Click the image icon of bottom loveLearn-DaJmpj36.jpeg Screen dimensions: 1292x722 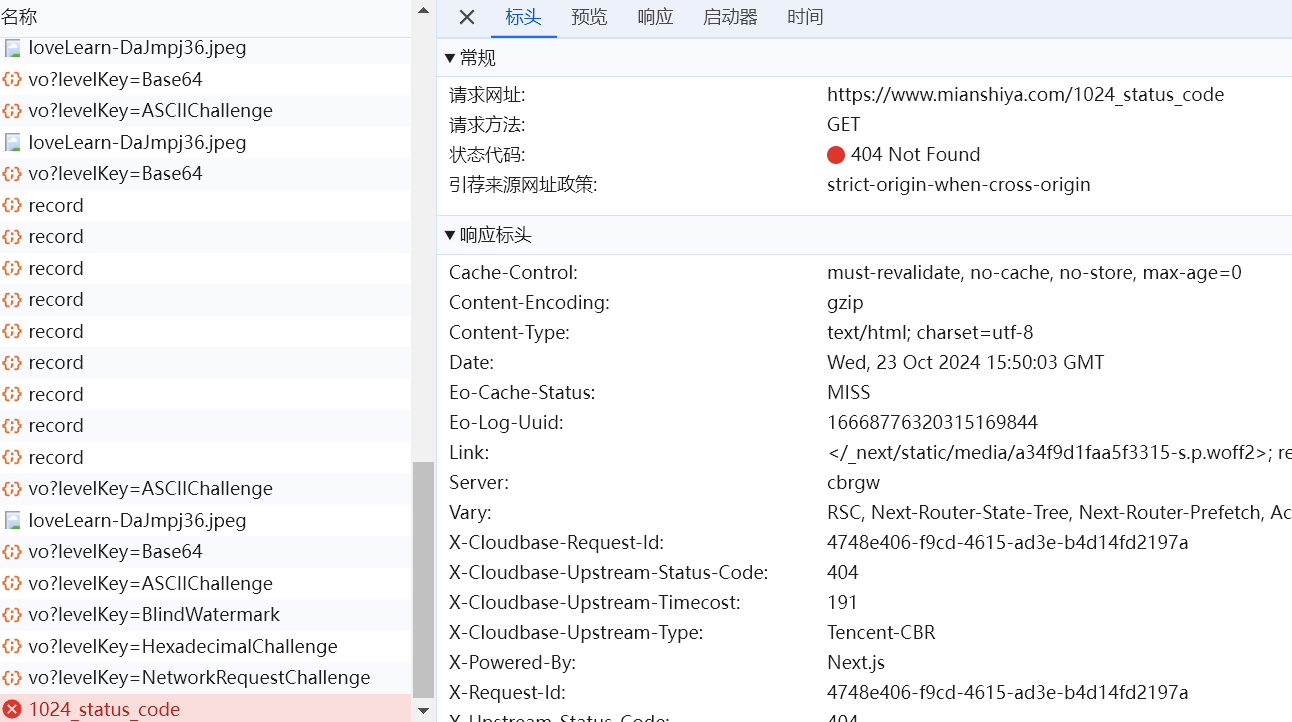(x=12, y=521)
